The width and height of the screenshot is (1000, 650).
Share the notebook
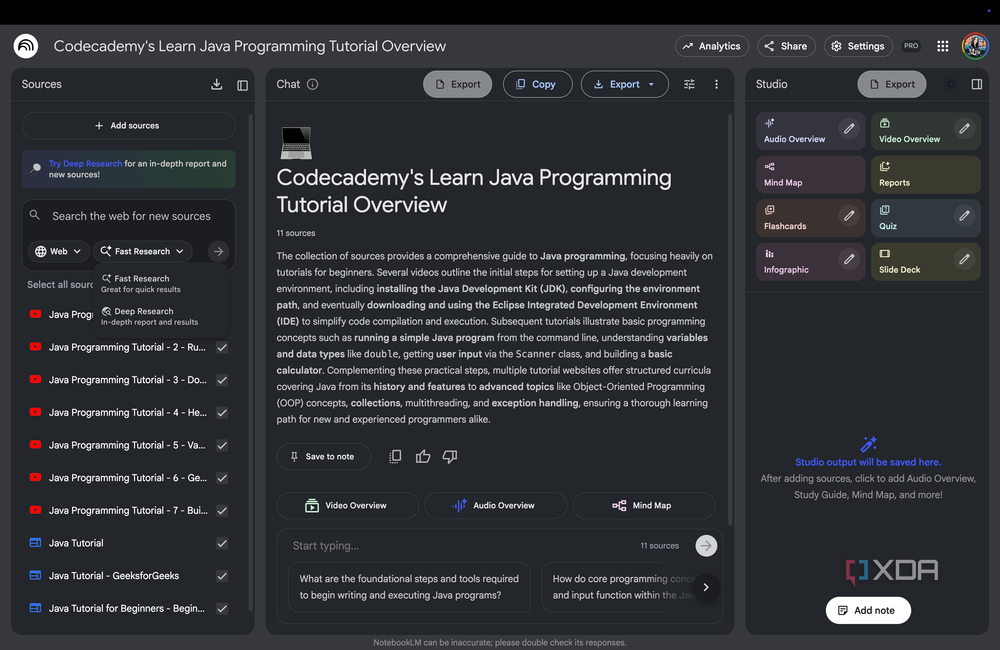click(786, 46)
